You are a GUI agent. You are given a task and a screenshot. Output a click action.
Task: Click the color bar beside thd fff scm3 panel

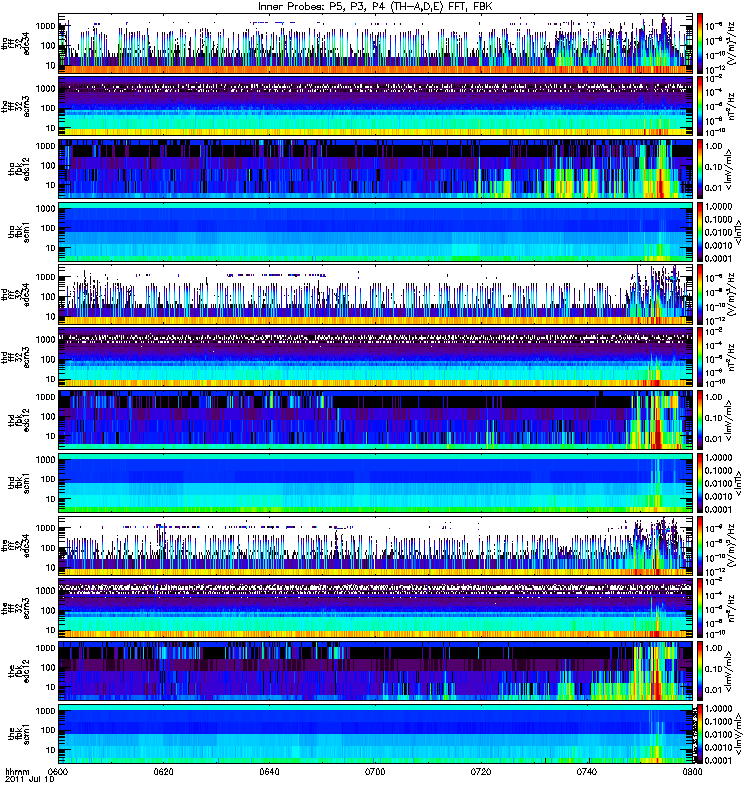700,357
